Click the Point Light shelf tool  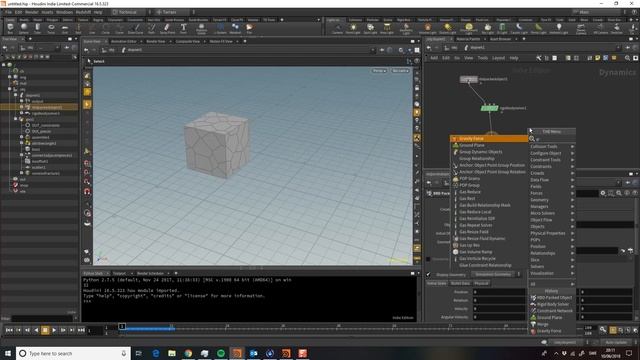click(x=353, y=28)
